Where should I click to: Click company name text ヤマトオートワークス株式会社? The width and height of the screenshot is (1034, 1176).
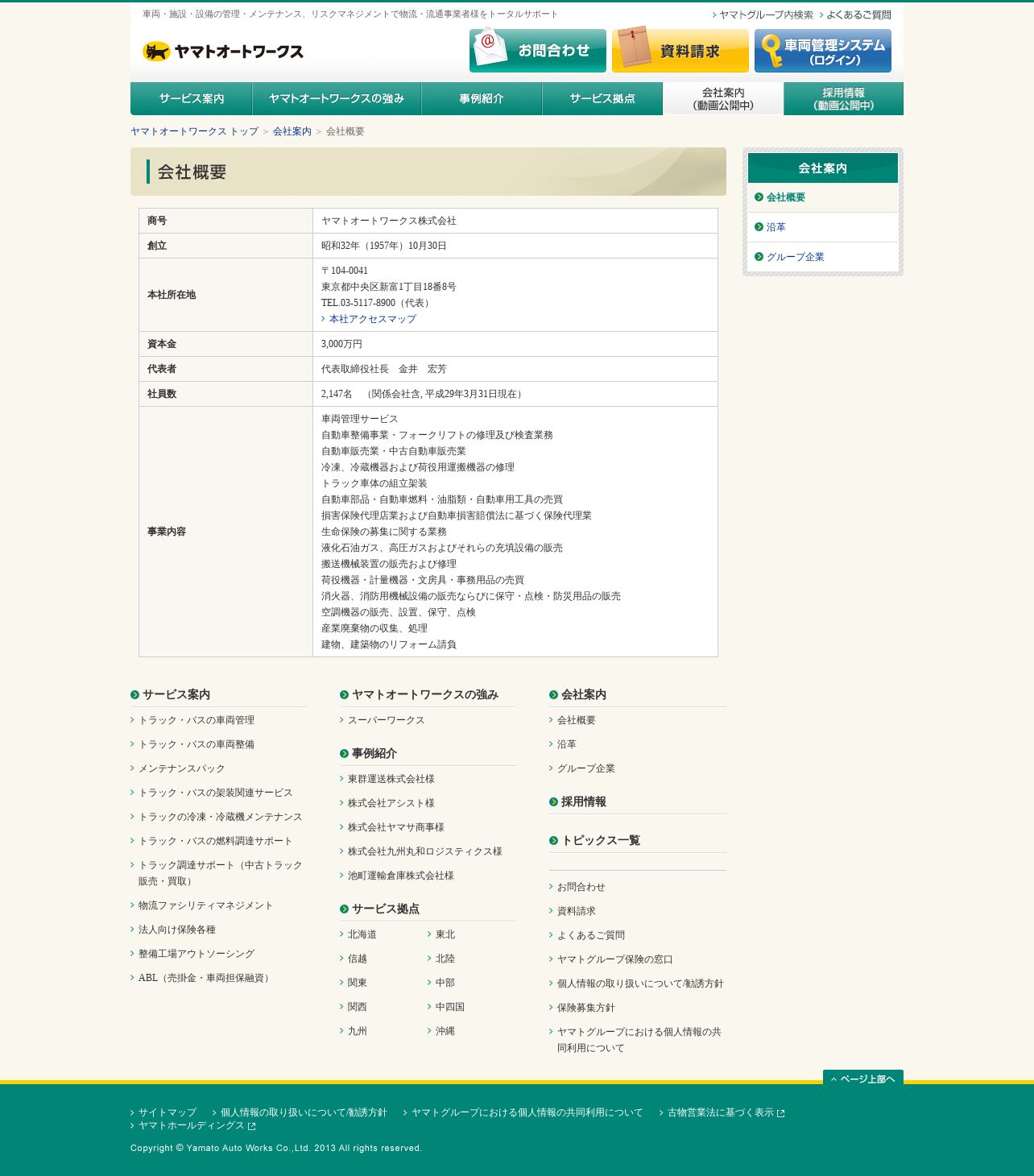pyautogui.click(x=389, y=221)
